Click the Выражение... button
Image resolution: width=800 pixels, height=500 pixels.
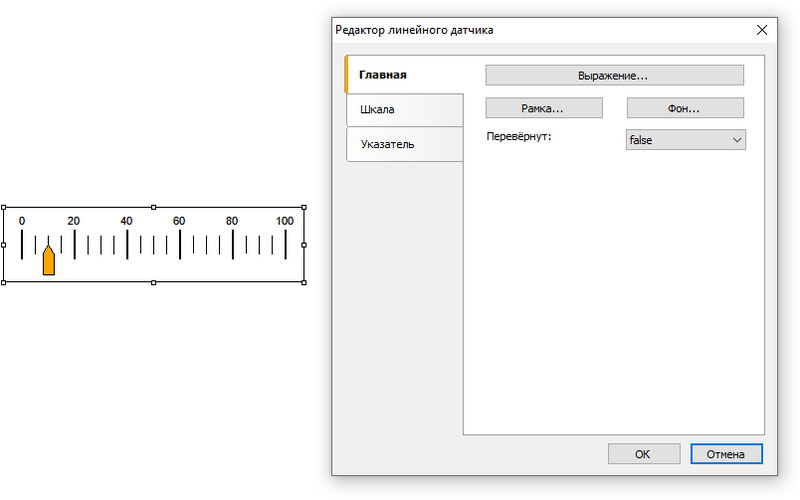614,76
